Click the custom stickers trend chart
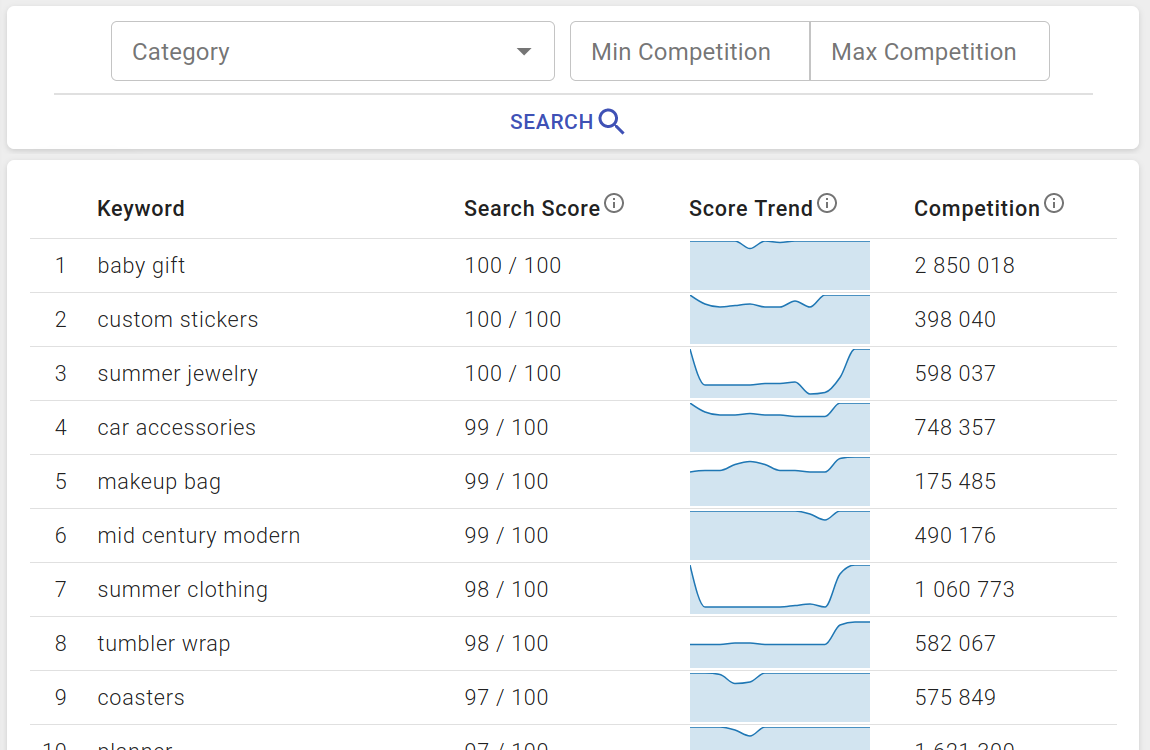Image resolution: width=1150 pixels, height=750 pixels. pyautogui.click(x=780, y=320)
